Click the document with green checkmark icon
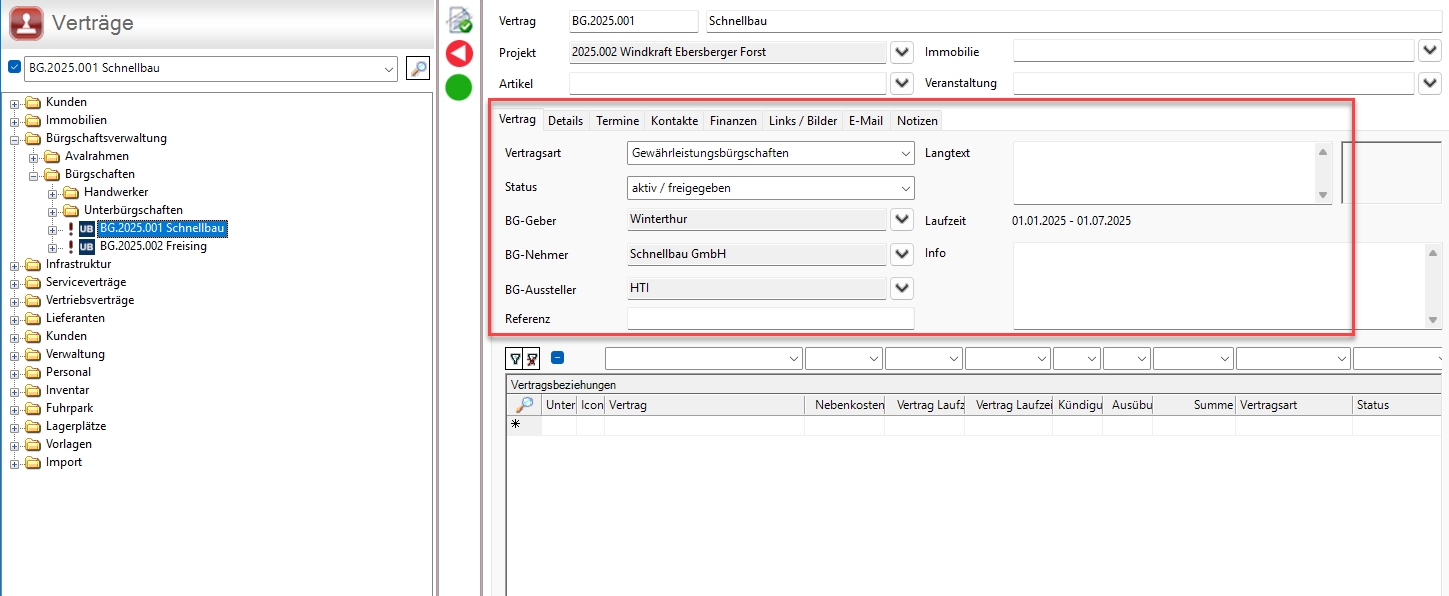This screenshot has width=1449, height=596. tap(459, 19)
